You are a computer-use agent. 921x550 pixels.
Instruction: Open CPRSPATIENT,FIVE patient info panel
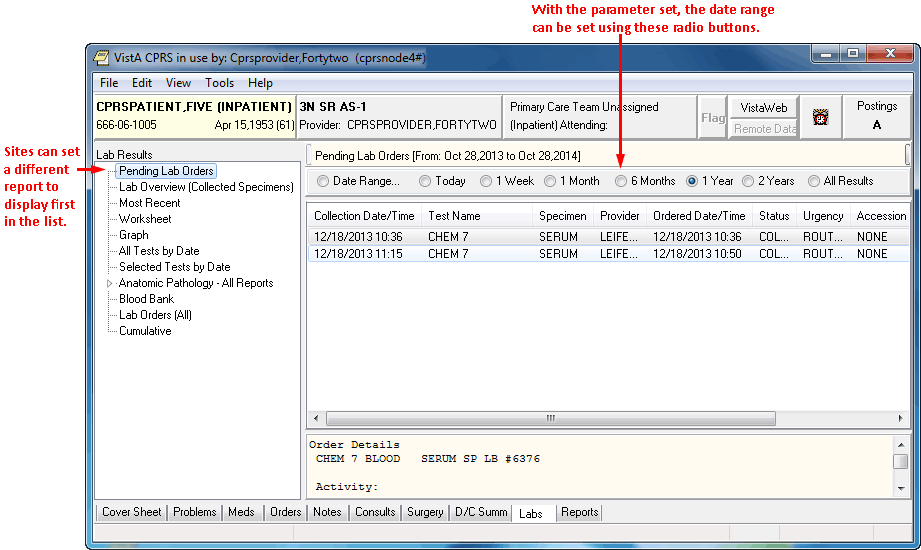click(194, 116)
